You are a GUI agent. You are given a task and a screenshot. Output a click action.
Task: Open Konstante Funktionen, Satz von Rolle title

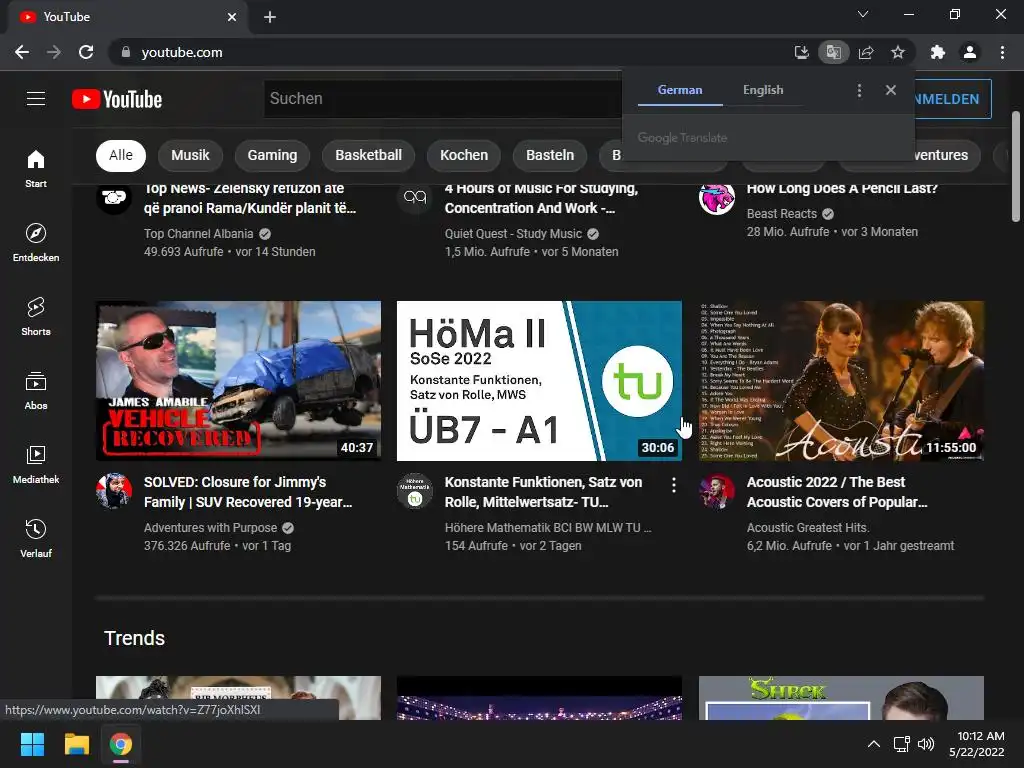[543, 492]
